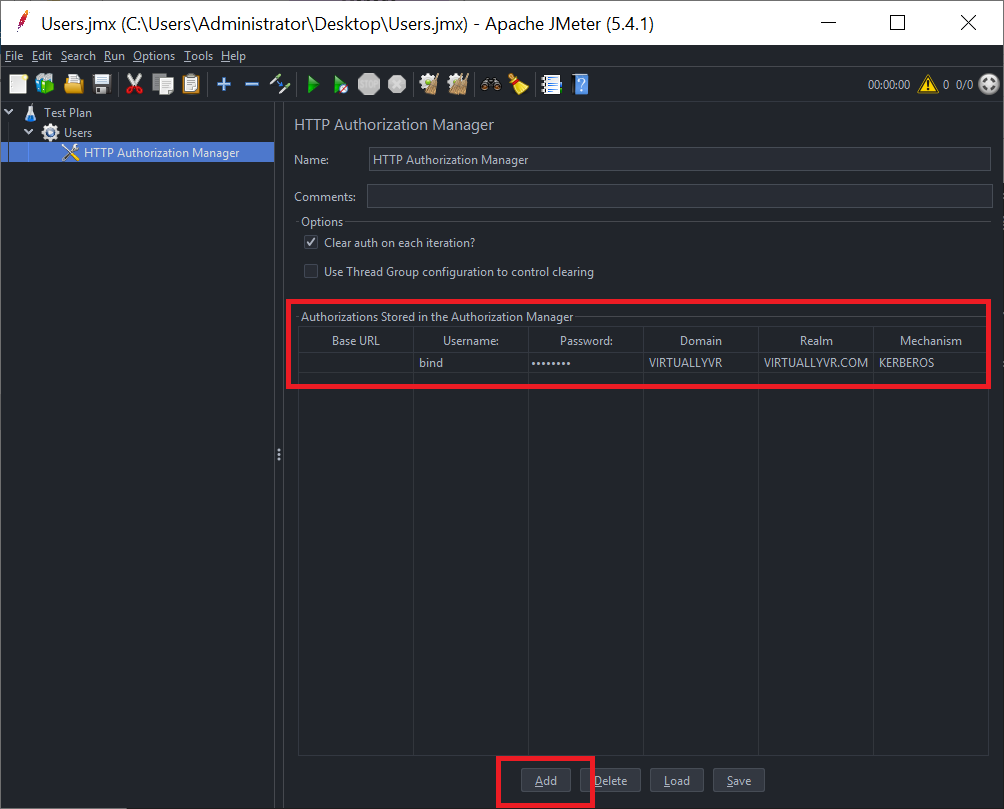Click the New test plan icon

18,84
